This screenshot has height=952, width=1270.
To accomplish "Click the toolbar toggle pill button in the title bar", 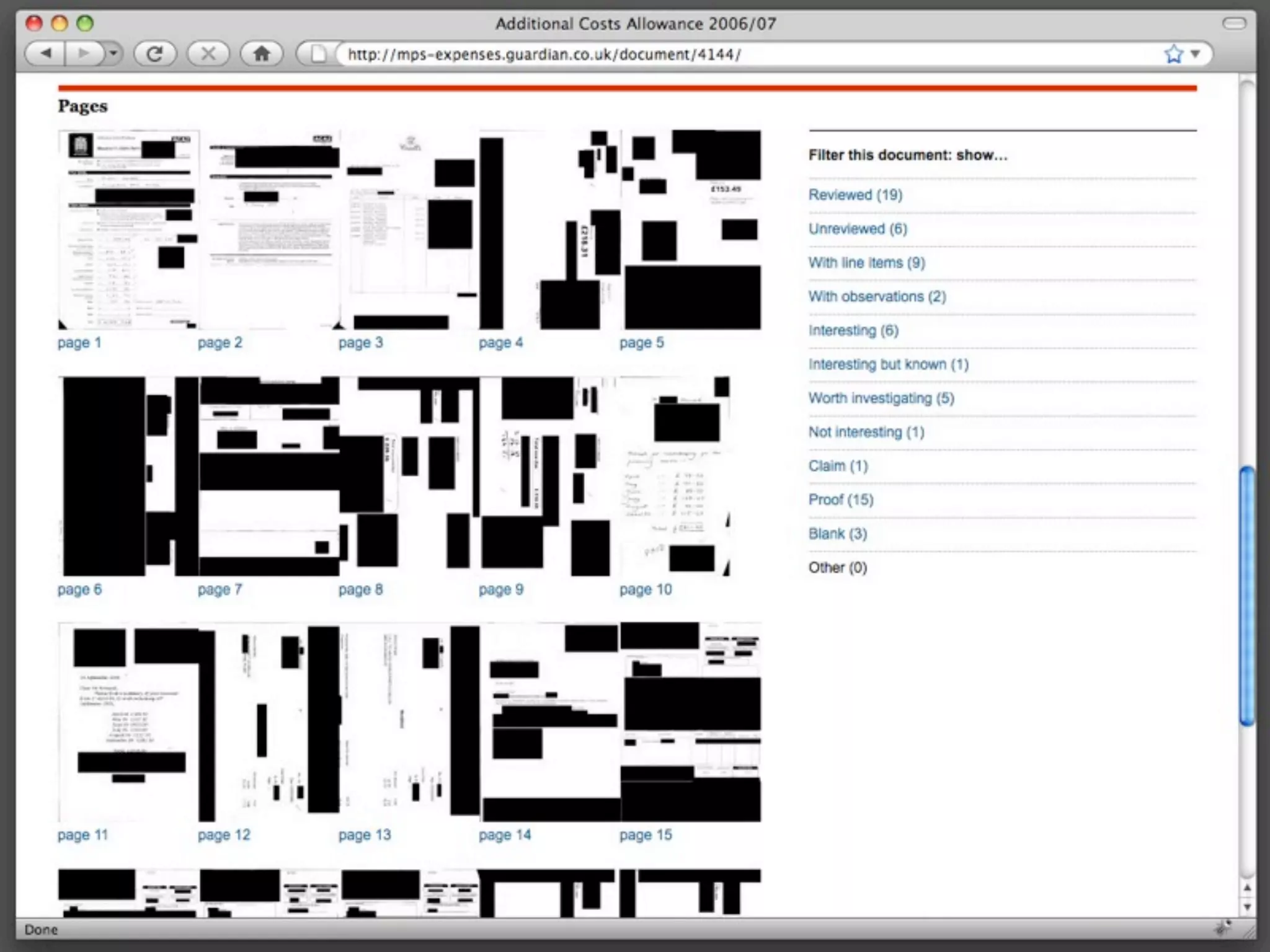I will coord(1233,24).
